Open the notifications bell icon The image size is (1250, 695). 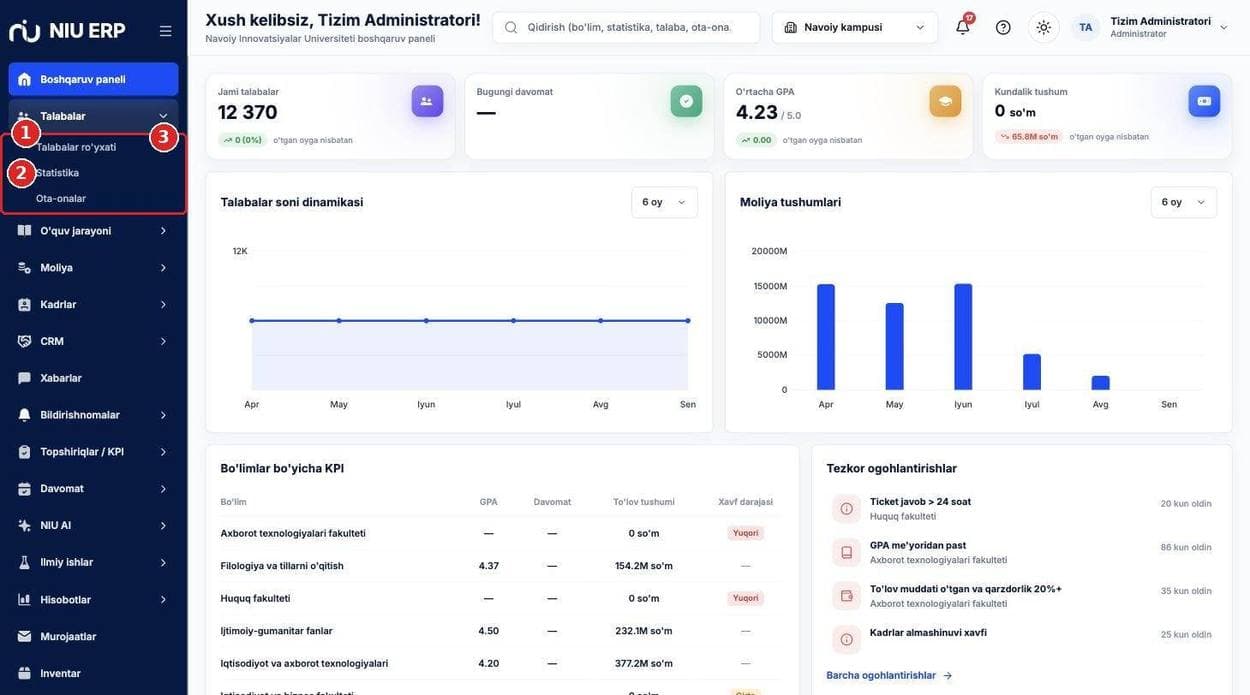pos(963,27)
